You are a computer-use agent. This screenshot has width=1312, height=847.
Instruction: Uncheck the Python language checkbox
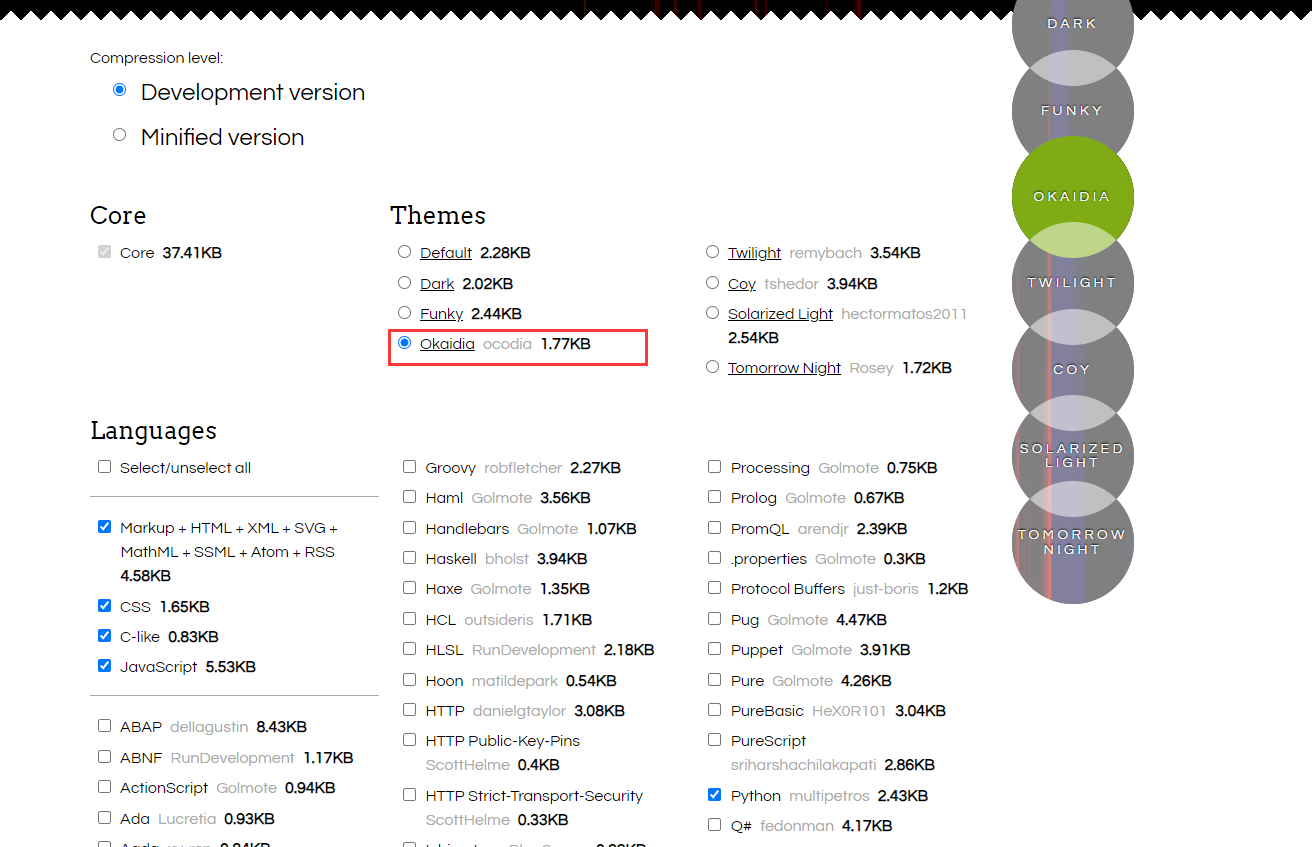click(x=714, y=794)
